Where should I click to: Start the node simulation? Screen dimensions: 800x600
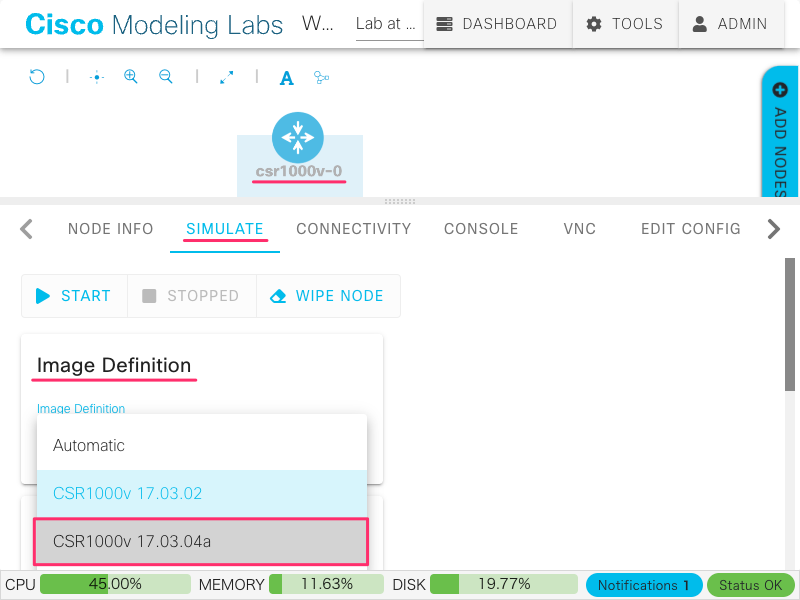point(74,296)
